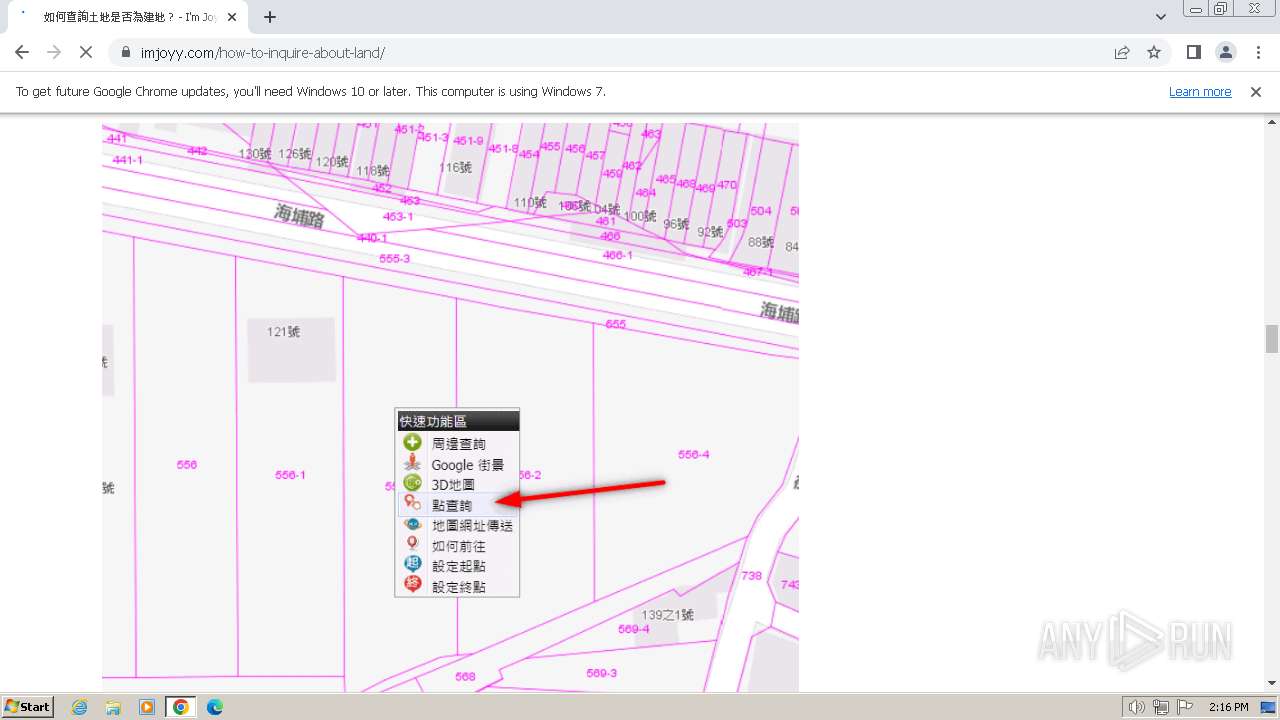Open the Windows Start menu

[28, 706]
